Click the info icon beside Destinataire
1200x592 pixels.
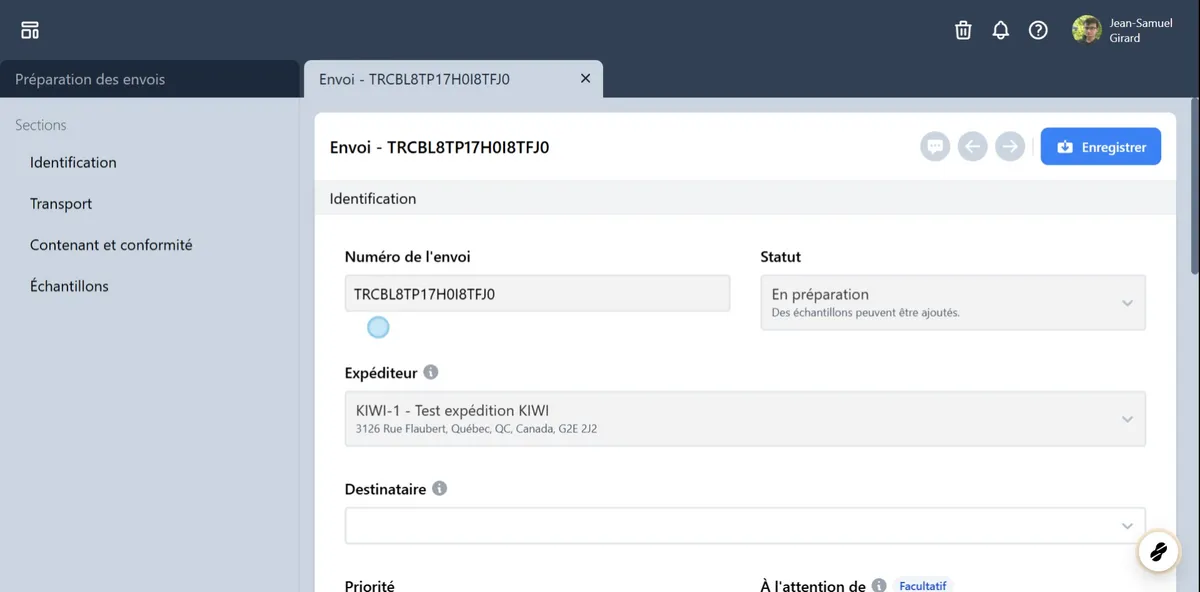tap(439, 489)
